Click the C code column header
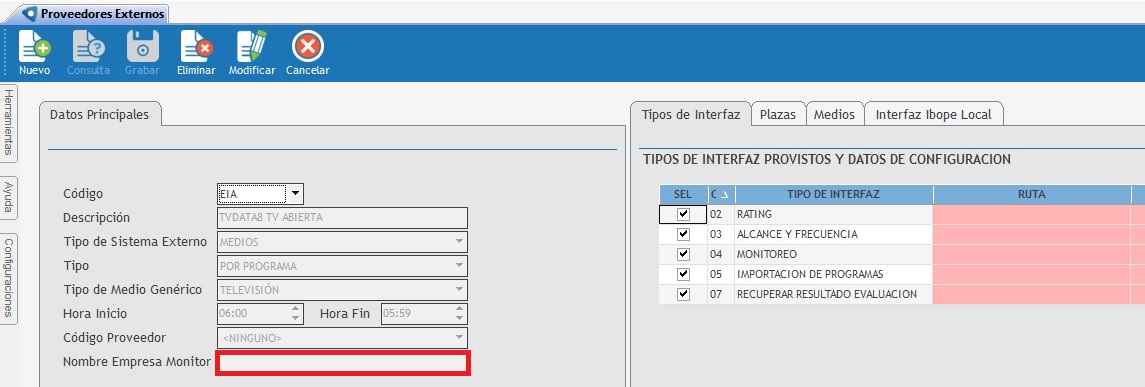This screenshot has width=1145, height=387. coord(721,194)
